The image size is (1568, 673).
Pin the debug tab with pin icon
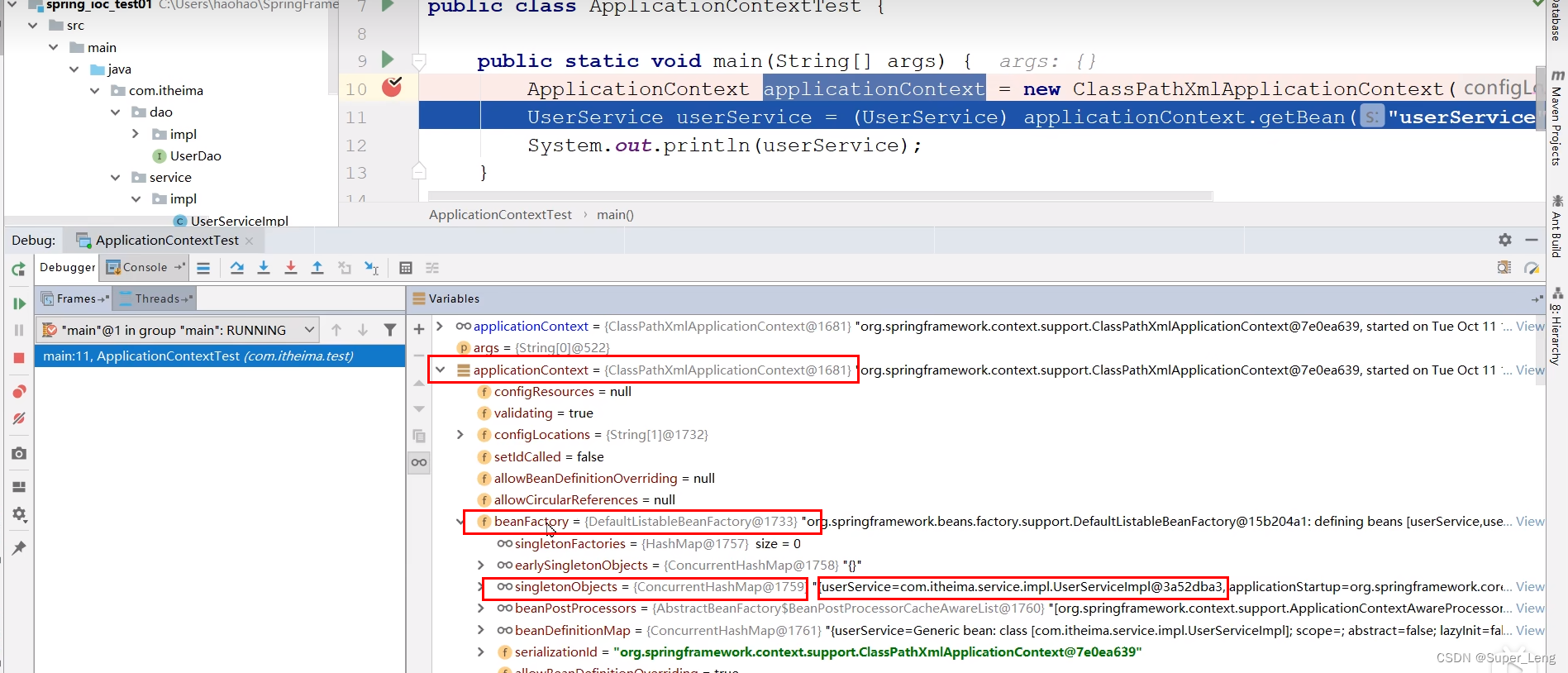click(x=19, y=547)
